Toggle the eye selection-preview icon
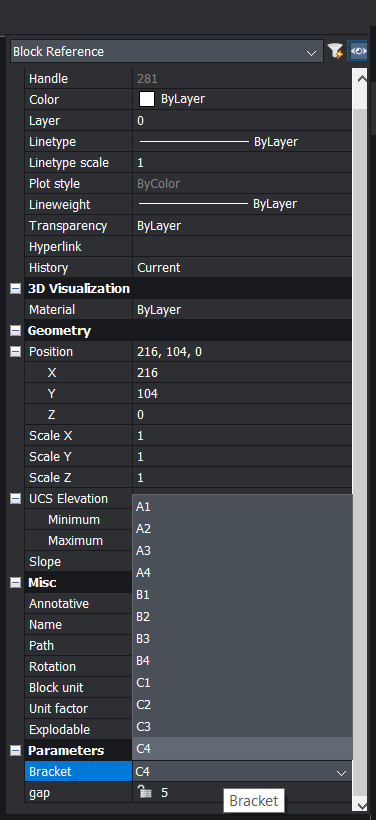Image resolution: width=376 pixels, height=820 pixels. pos(358,51)
